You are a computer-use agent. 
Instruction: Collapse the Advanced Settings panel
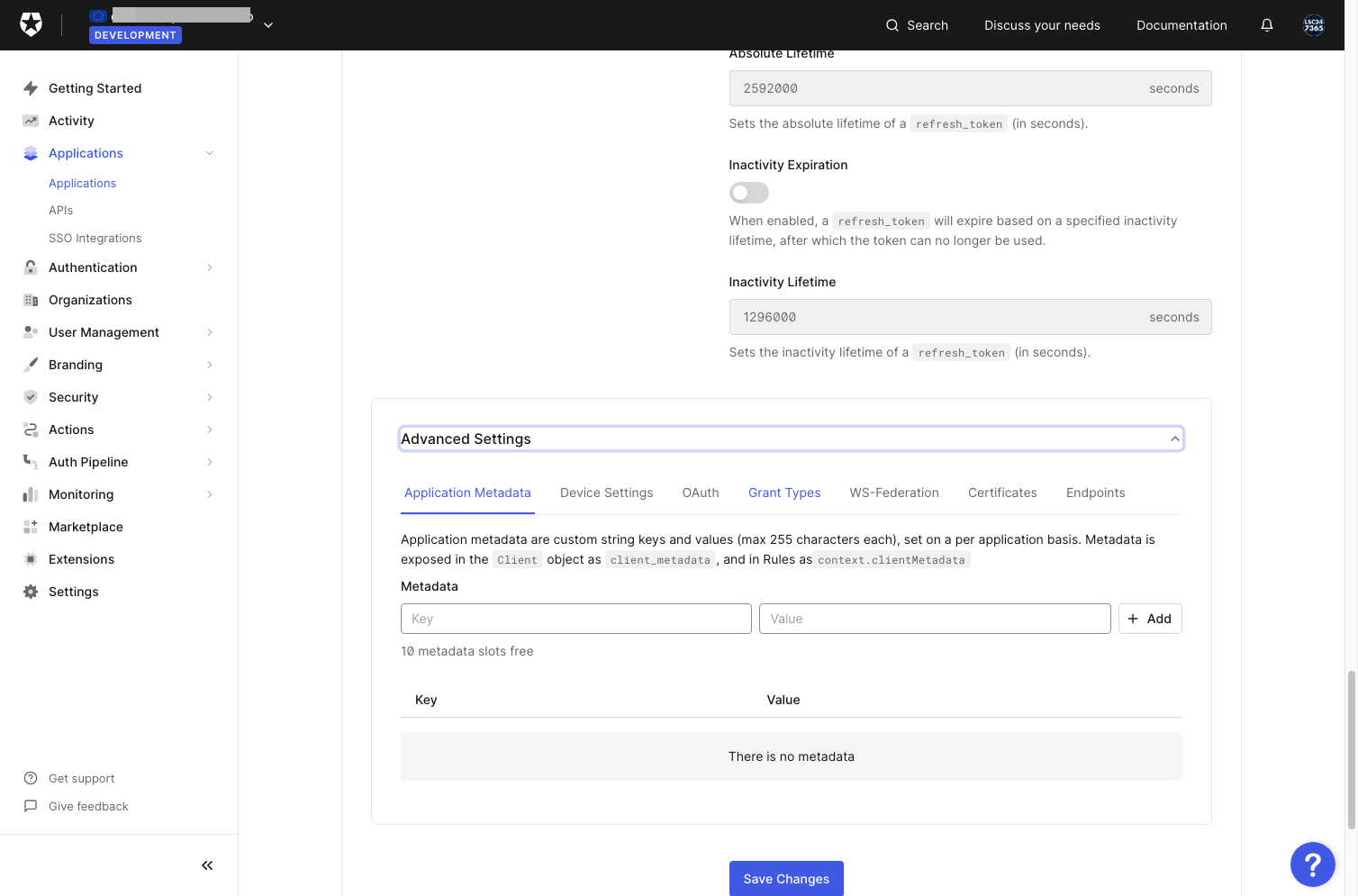coord(792,439)
